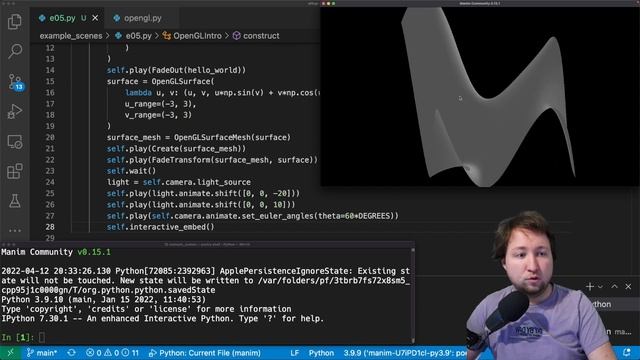Select the 3.9.9 Python interpreter in status bar
640x360 pixels.
click(405, 353)
